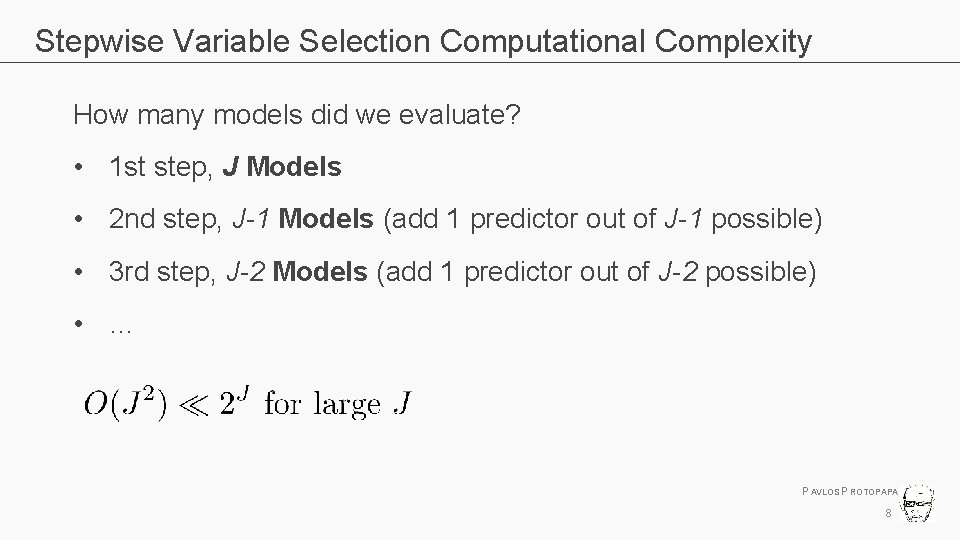Image resolution: width=960 pixels, height=540 pixels.
Task: Select the '3rd step,' text
Action: tap(162, 272)
